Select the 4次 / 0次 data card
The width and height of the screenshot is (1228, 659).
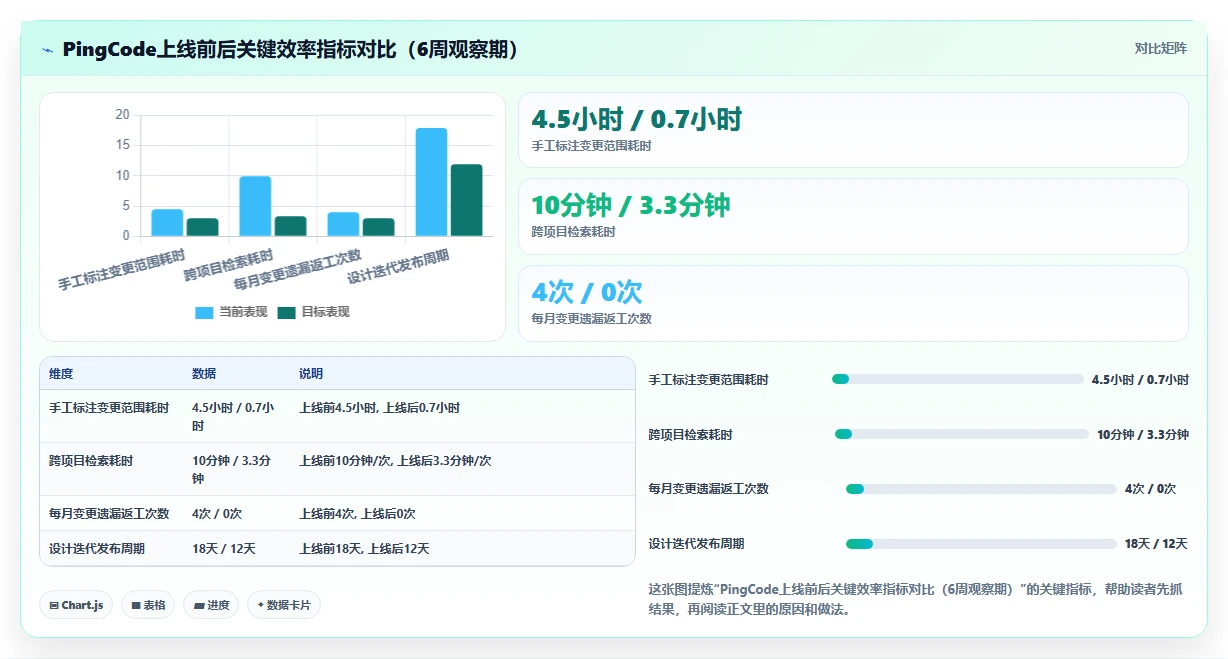coord(853,303)
